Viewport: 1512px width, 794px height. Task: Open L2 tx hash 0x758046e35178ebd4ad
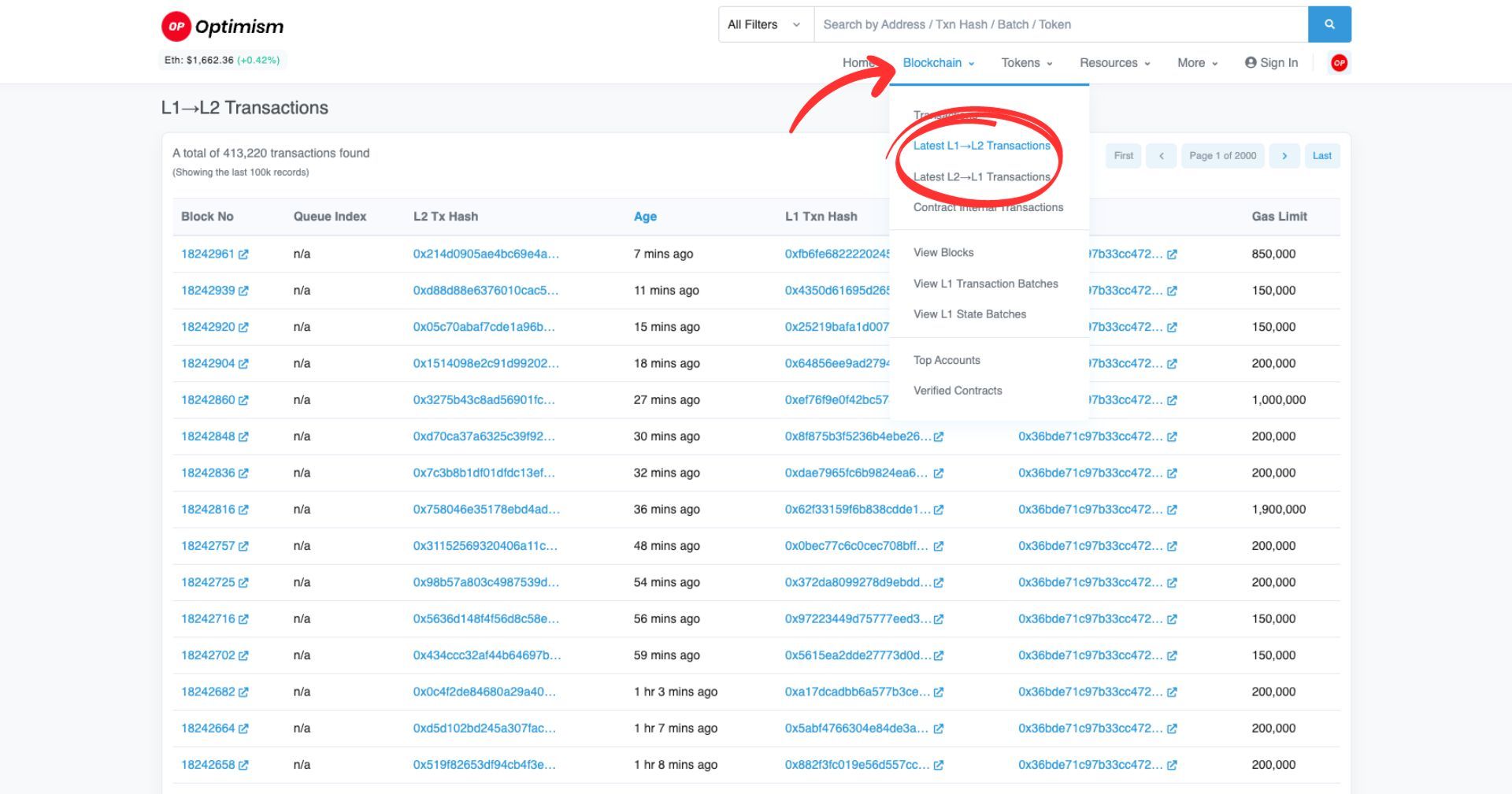tap(487, 509)
